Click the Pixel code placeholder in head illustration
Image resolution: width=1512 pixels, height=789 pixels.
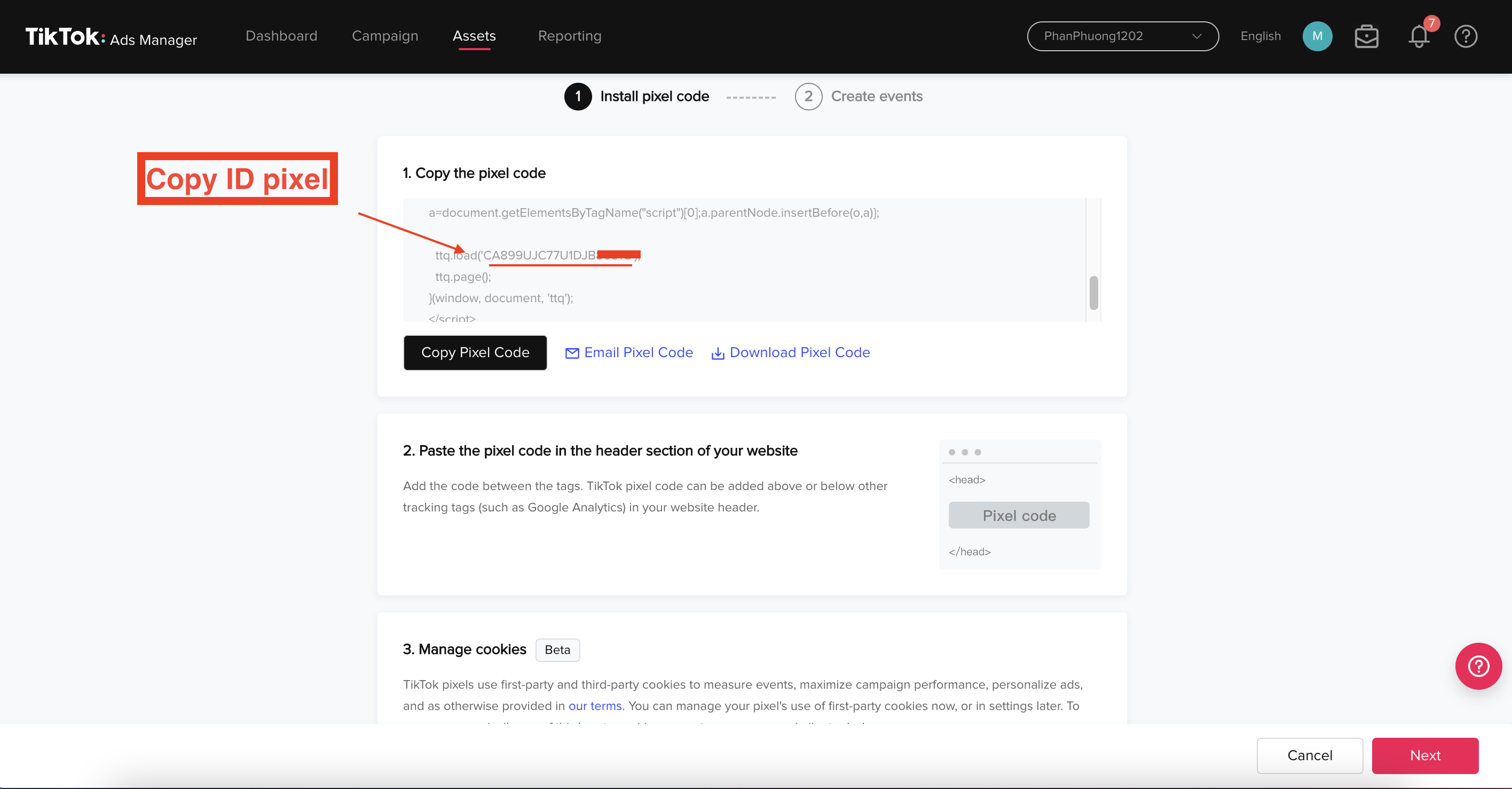(1018, 515)
